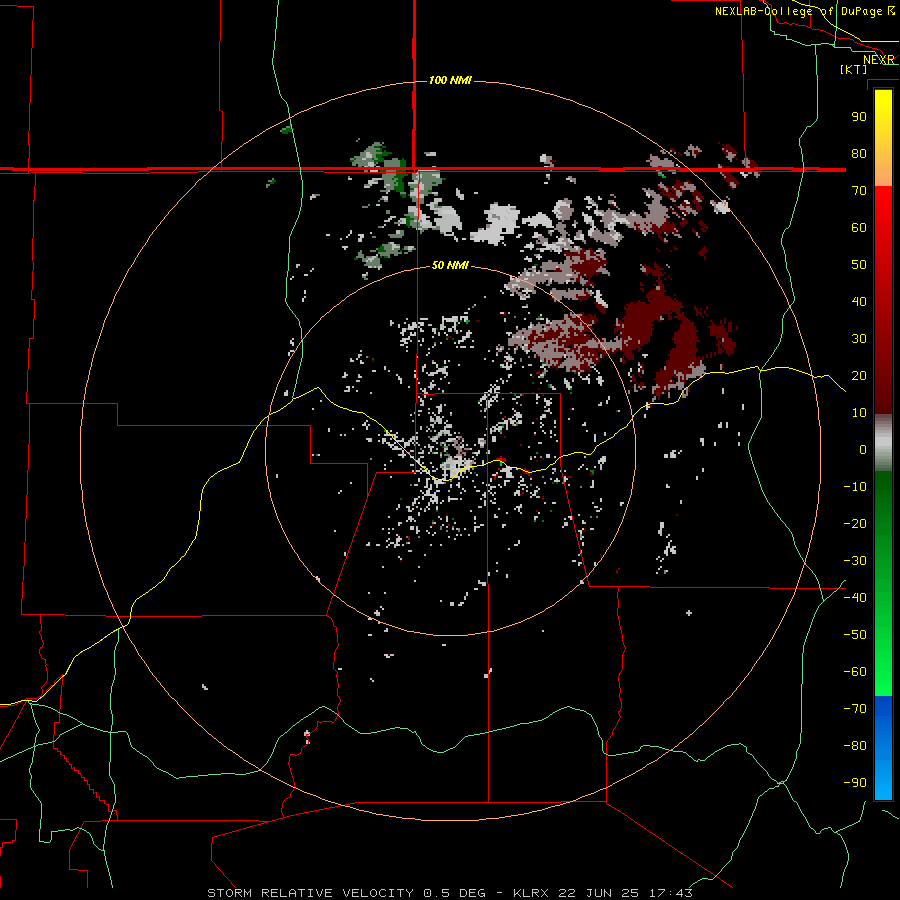Click the NEXR label under the title
Image resolution: width=900 pixels, height=900 pixels.
pos(879,60)
